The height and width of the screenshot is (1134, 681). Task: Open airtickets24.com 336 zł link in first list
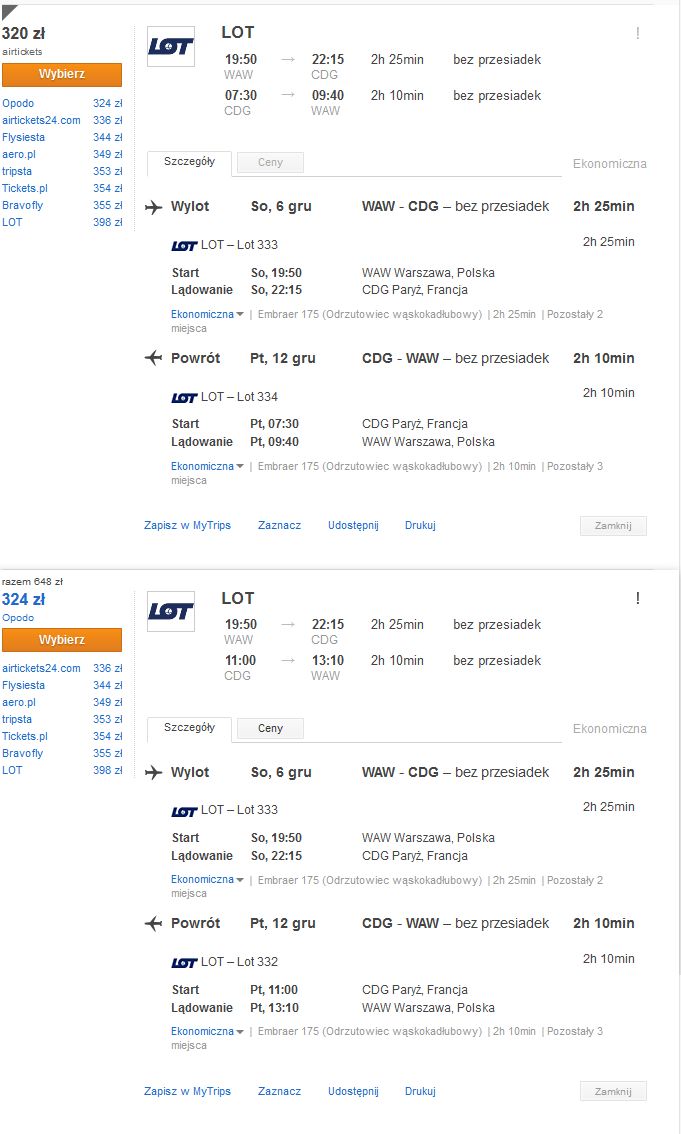click(x=41, y=120)
